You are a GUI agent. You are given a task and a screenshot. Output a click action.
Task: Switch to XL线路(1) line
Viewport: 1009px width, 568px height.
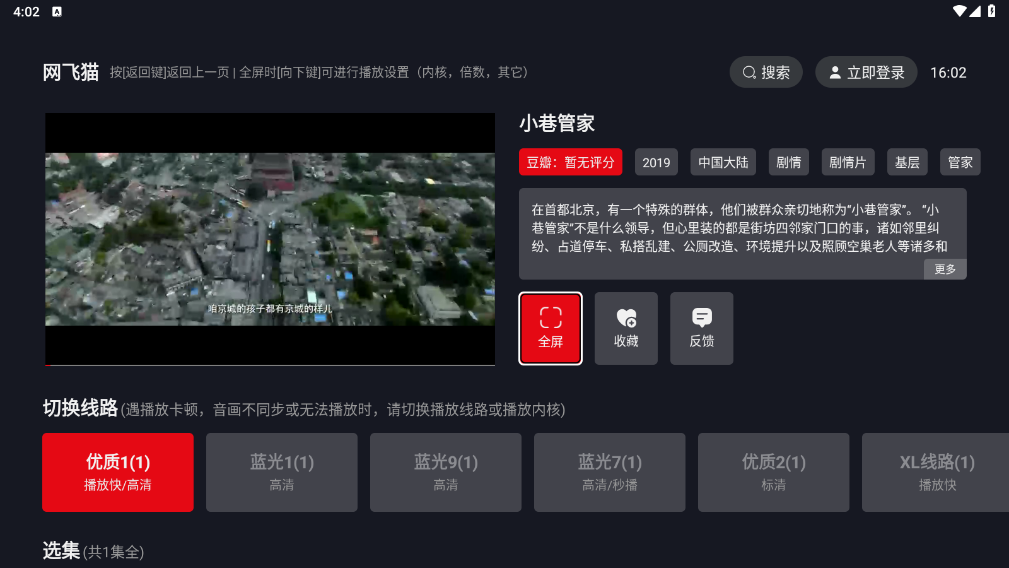(x=936, y=472)
